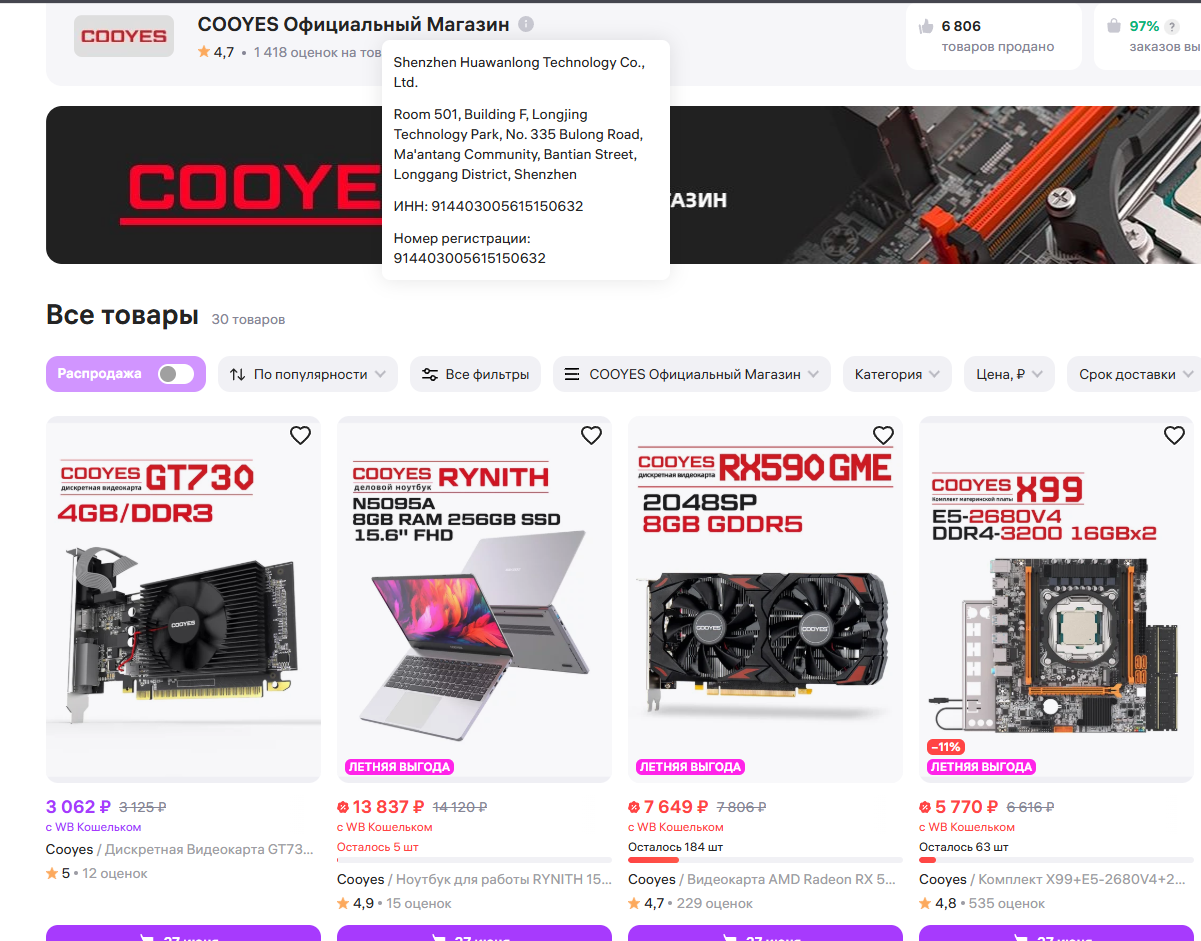The width and height of the screenshot is (1201, 941).
Task: Toggle the Распродажа switch
Action: [176, 374]
